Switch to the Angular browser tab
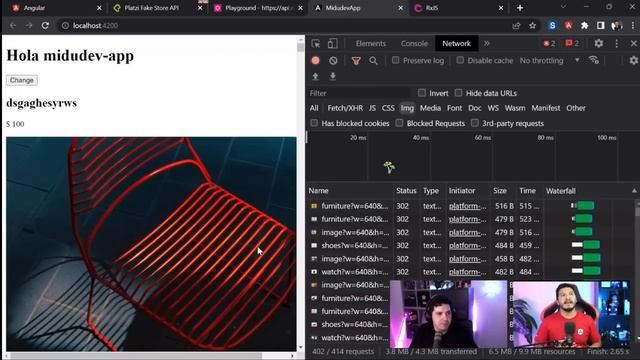Image resolution: width=640 pixels, height=360 pixels. click(56, 8)
